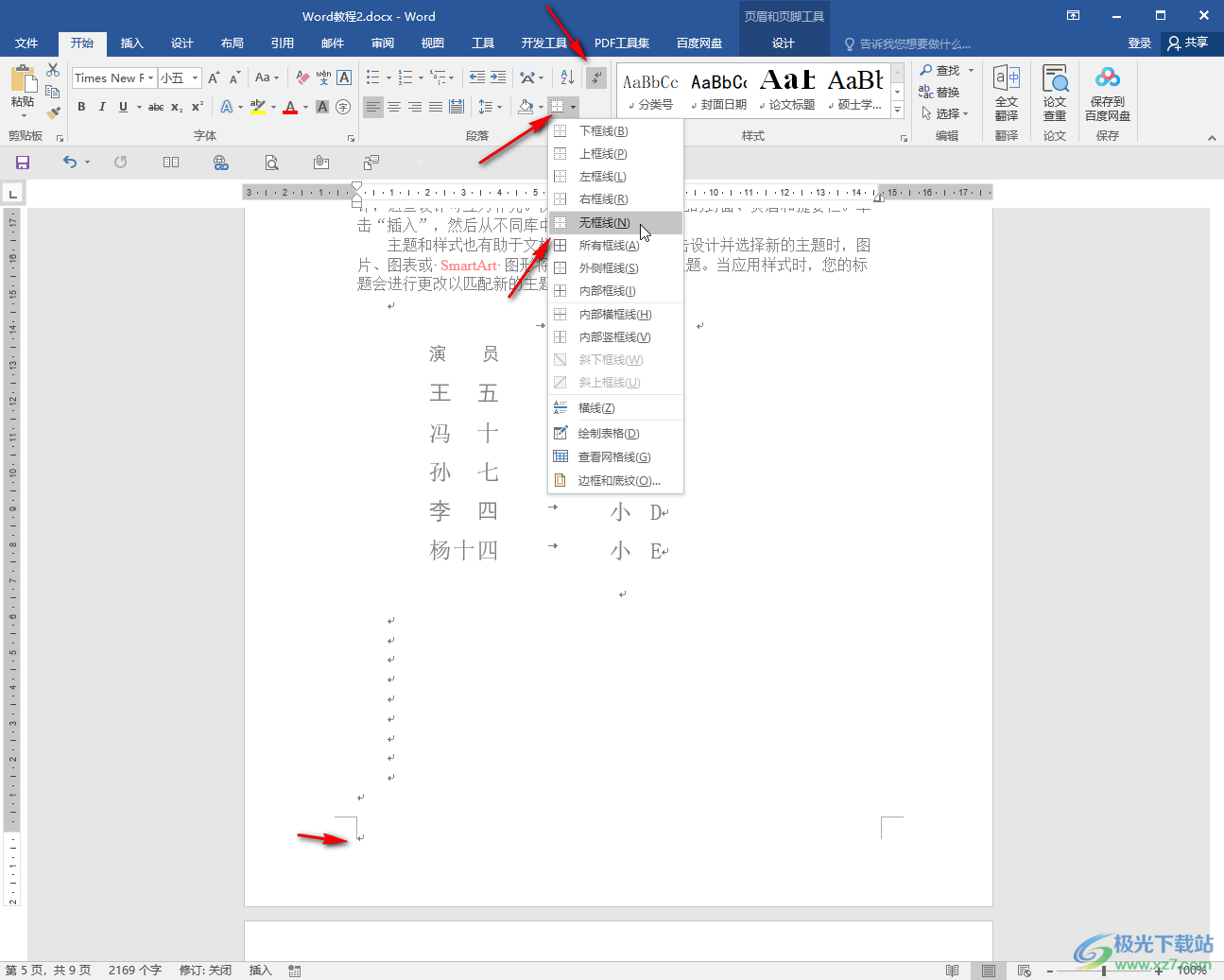This screenshot has height=980, width=1224.
Task: Click the Undo arrow
Action: (70, 163)
